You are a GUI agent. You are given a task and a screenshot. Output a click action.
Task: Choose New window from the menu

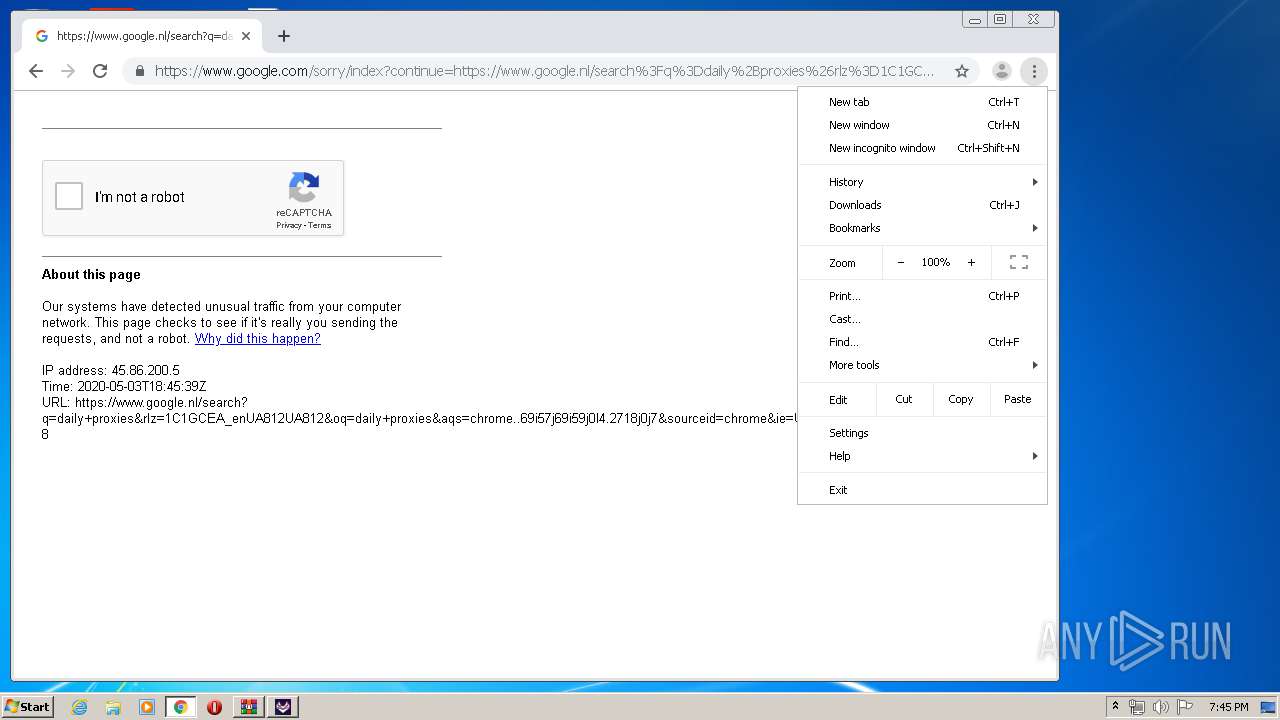point(922,125)
